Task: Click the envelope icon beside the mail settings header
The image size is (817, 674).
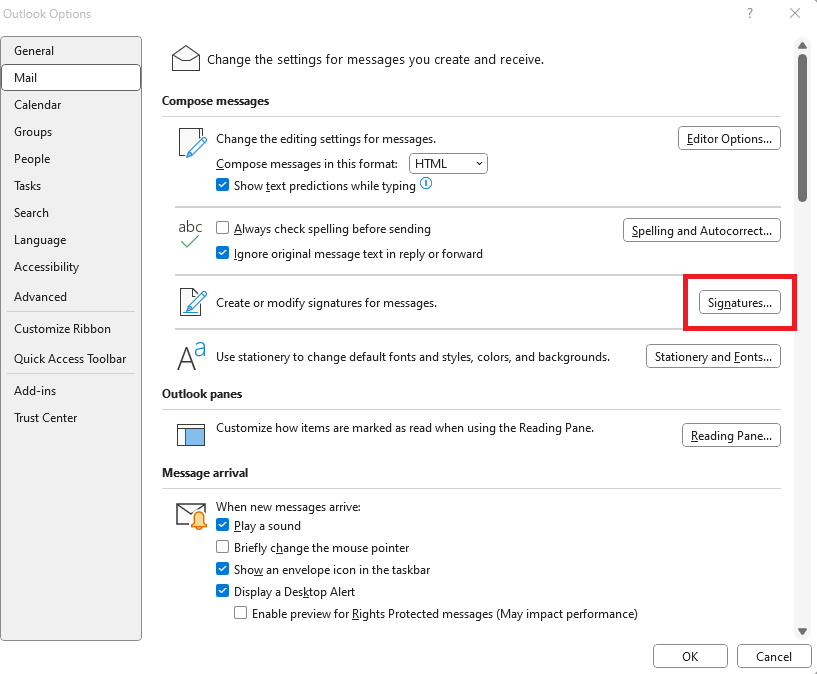Action: coord(185,58)
